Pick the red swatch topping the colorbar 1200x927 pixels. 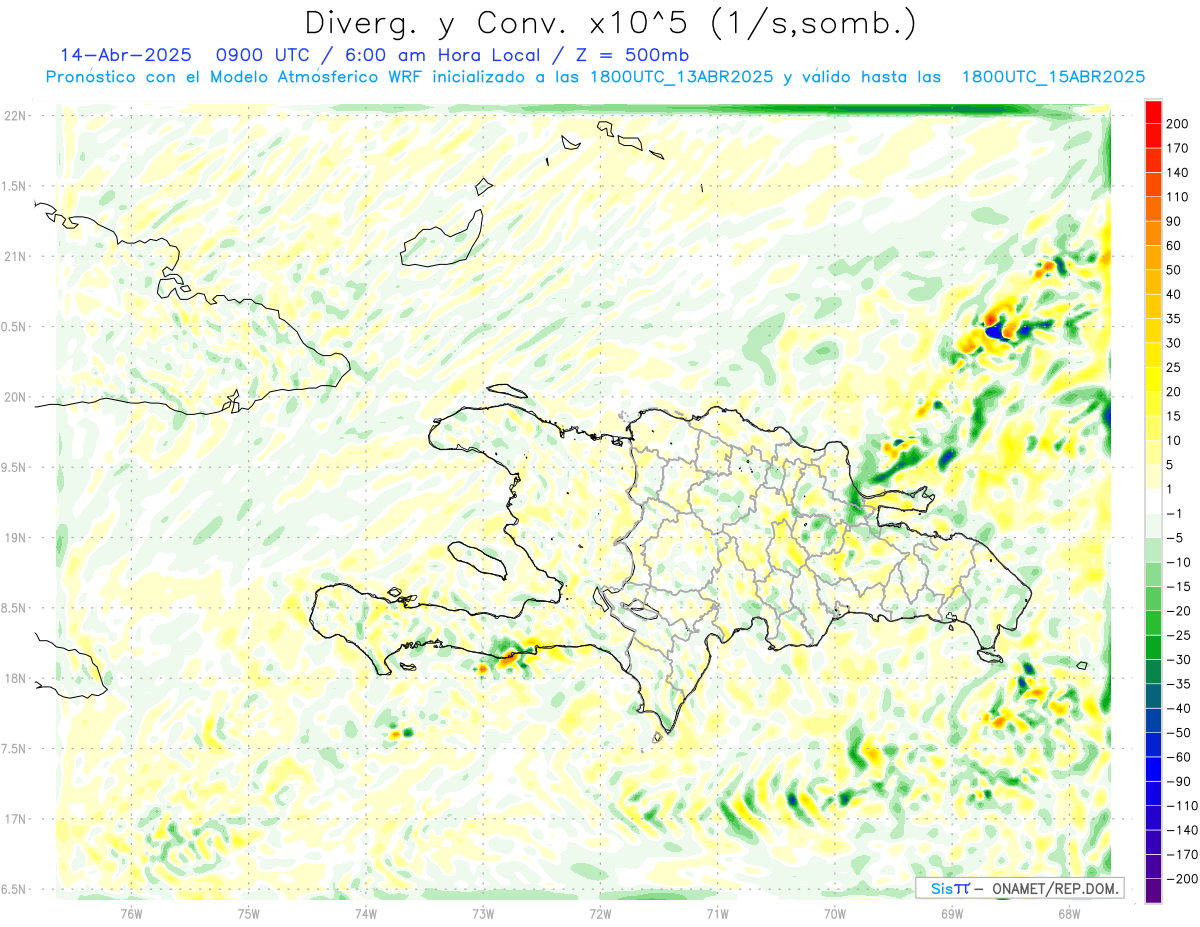[x=1153, y=112]
